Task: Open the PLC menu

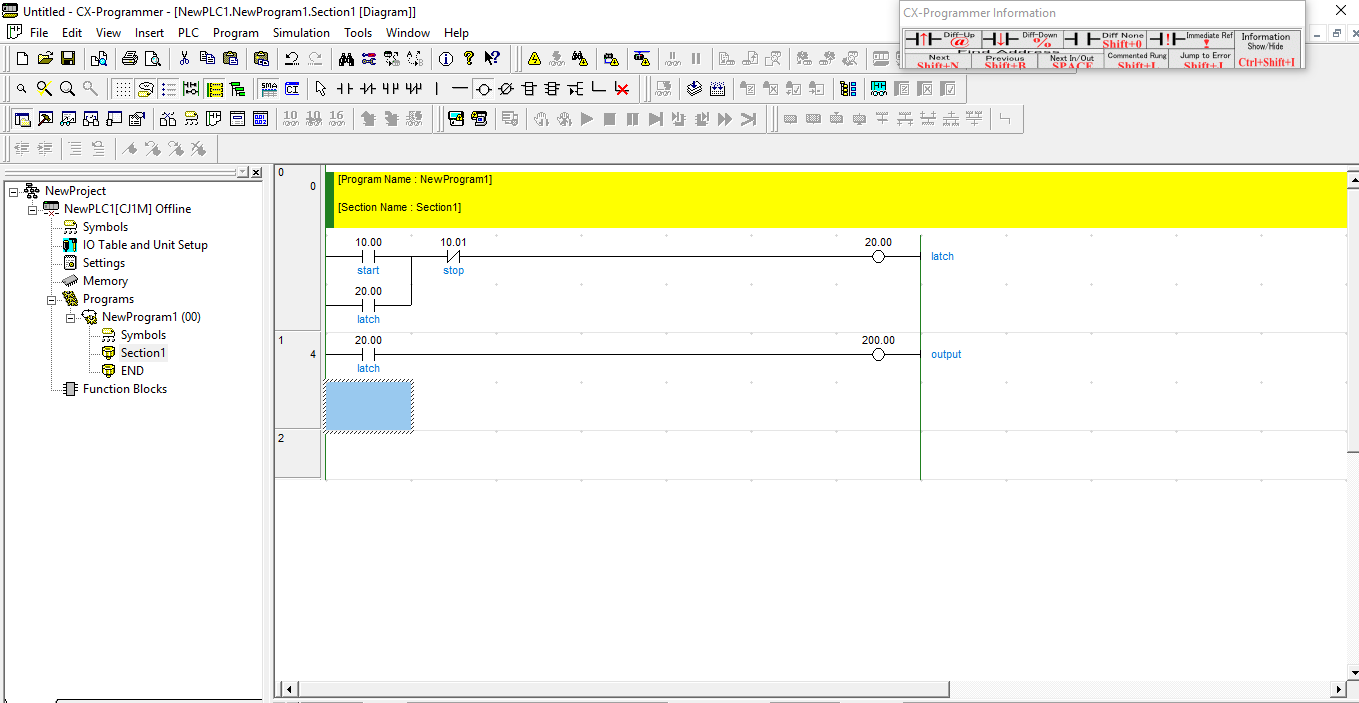Action: pos(188,32)
